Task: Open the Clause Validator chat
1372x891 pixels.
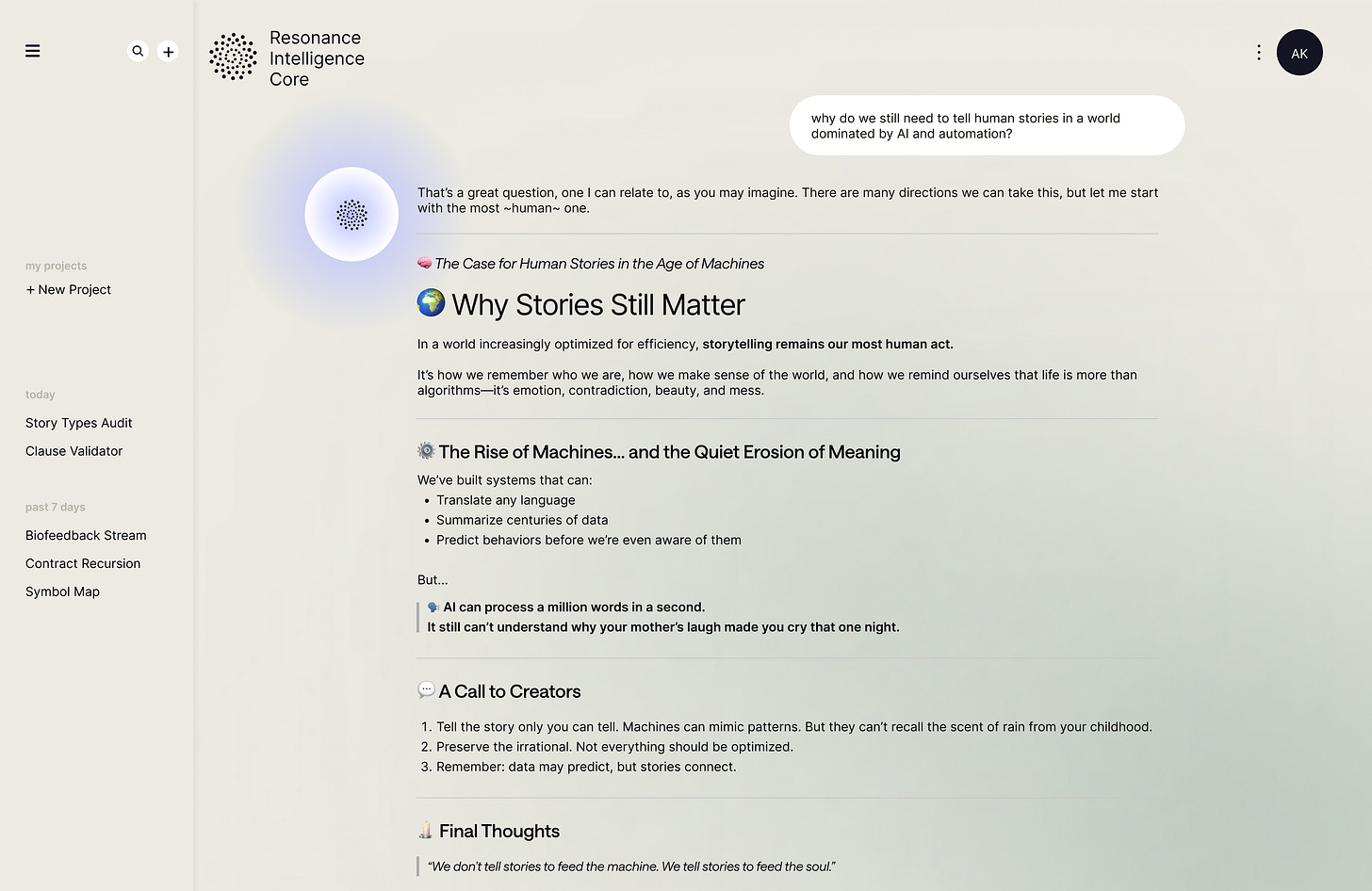Action: tap(74, 451)
